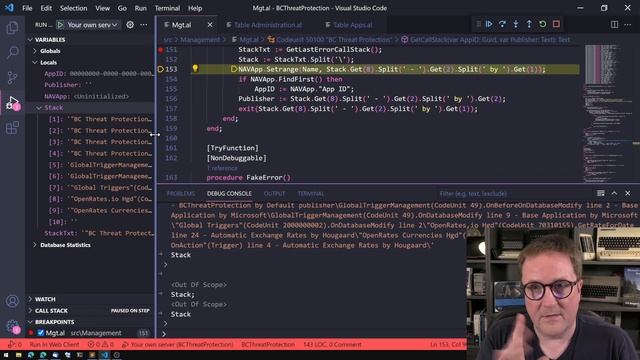This screenshot has height=360, width=640.
Task: Focus the debug console filter field
Action: pos(513,193)
